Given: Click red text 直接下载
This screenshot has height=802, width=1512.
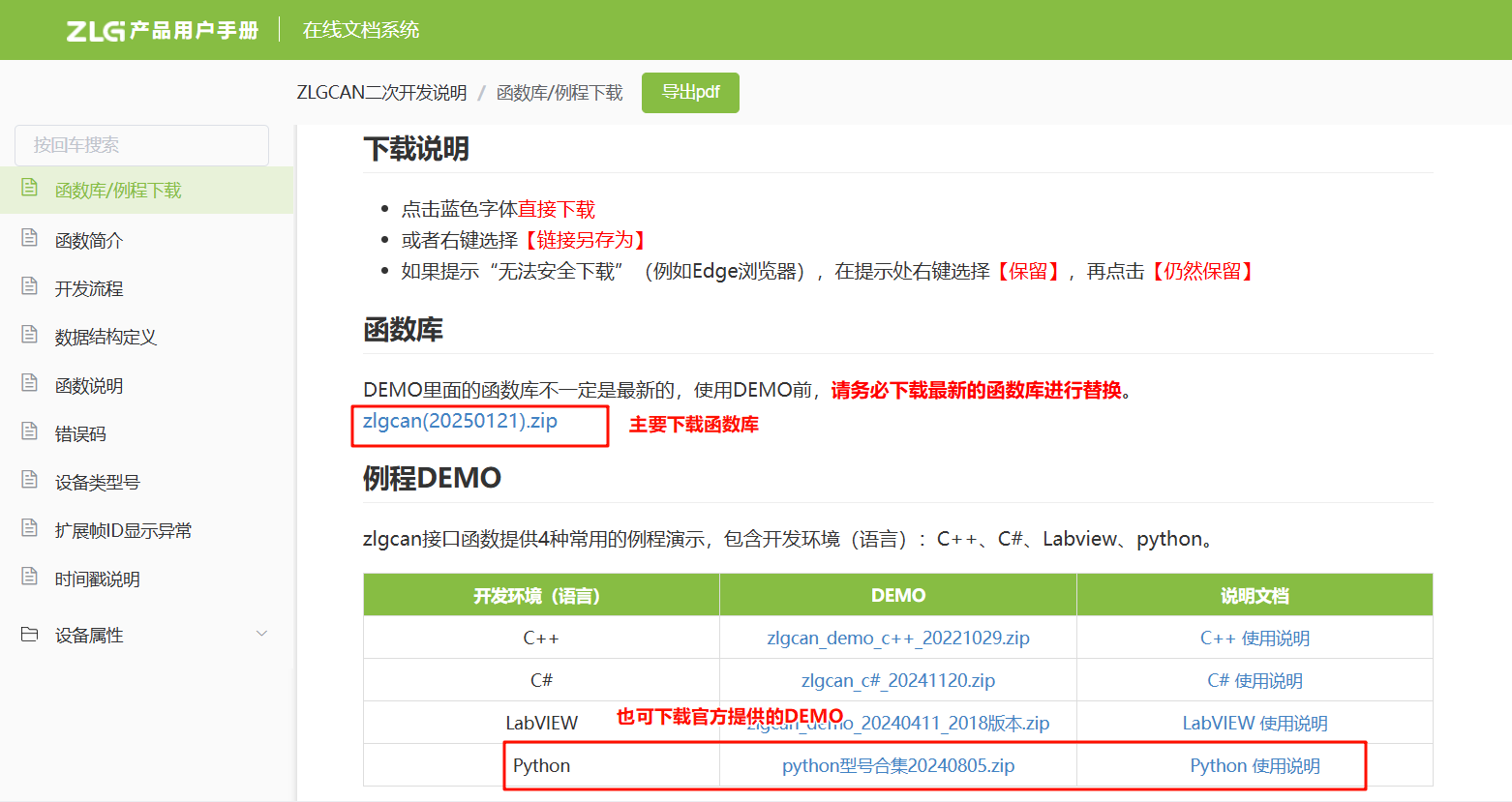Looking at the screenshot, I should coord(557,209).
